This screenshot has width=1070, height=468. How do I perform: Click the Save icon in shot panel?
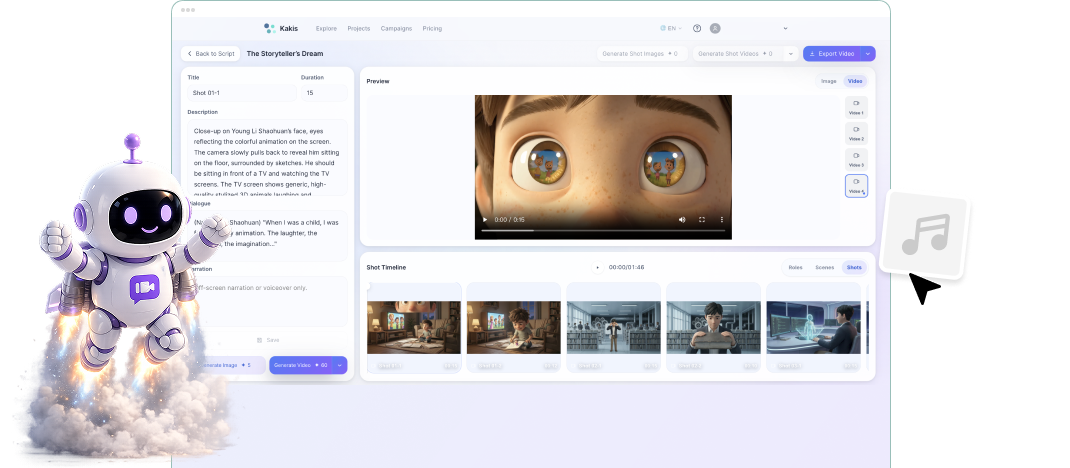tap(259, 340)
